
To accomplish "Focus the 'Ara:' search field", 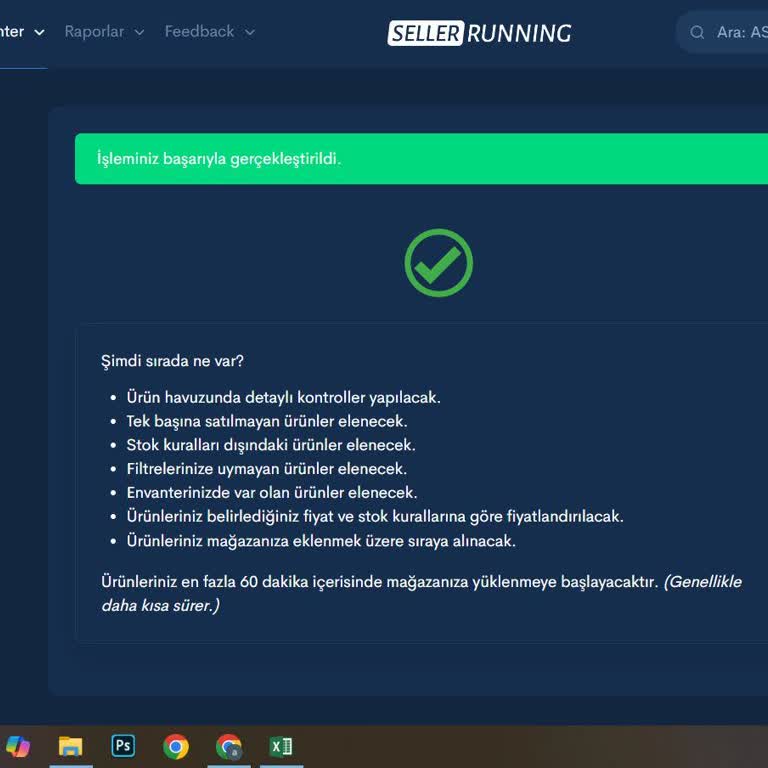I will coord(722,32).
